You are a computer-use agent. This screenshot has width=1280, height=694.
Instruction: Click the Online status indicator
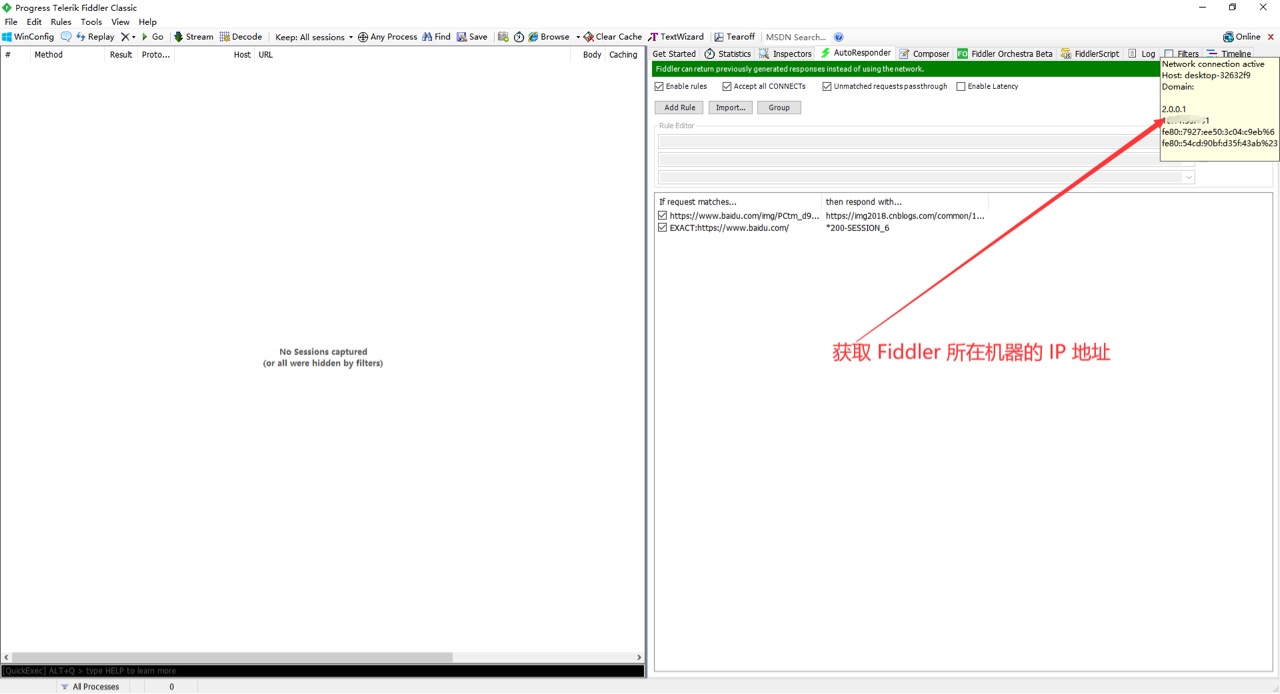pos(1241,37)
